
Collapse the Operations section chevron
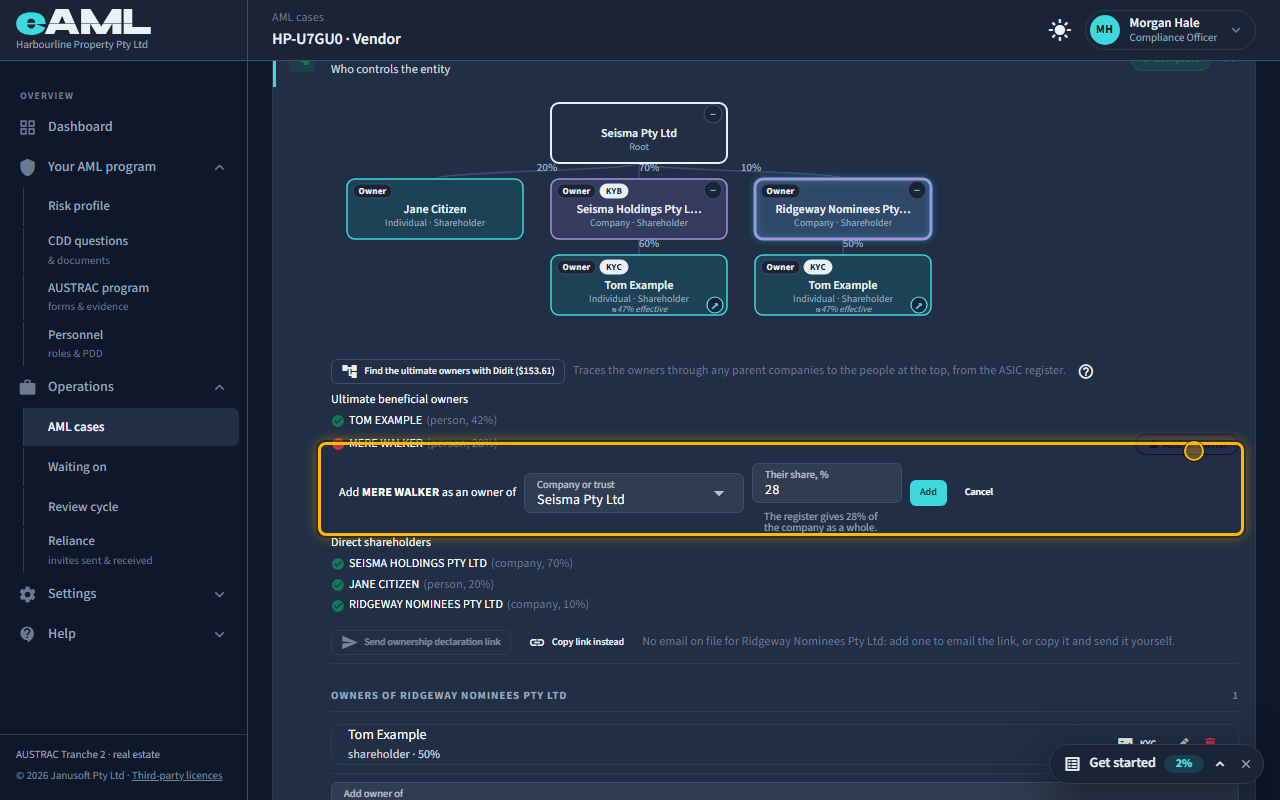click(220, 387)
